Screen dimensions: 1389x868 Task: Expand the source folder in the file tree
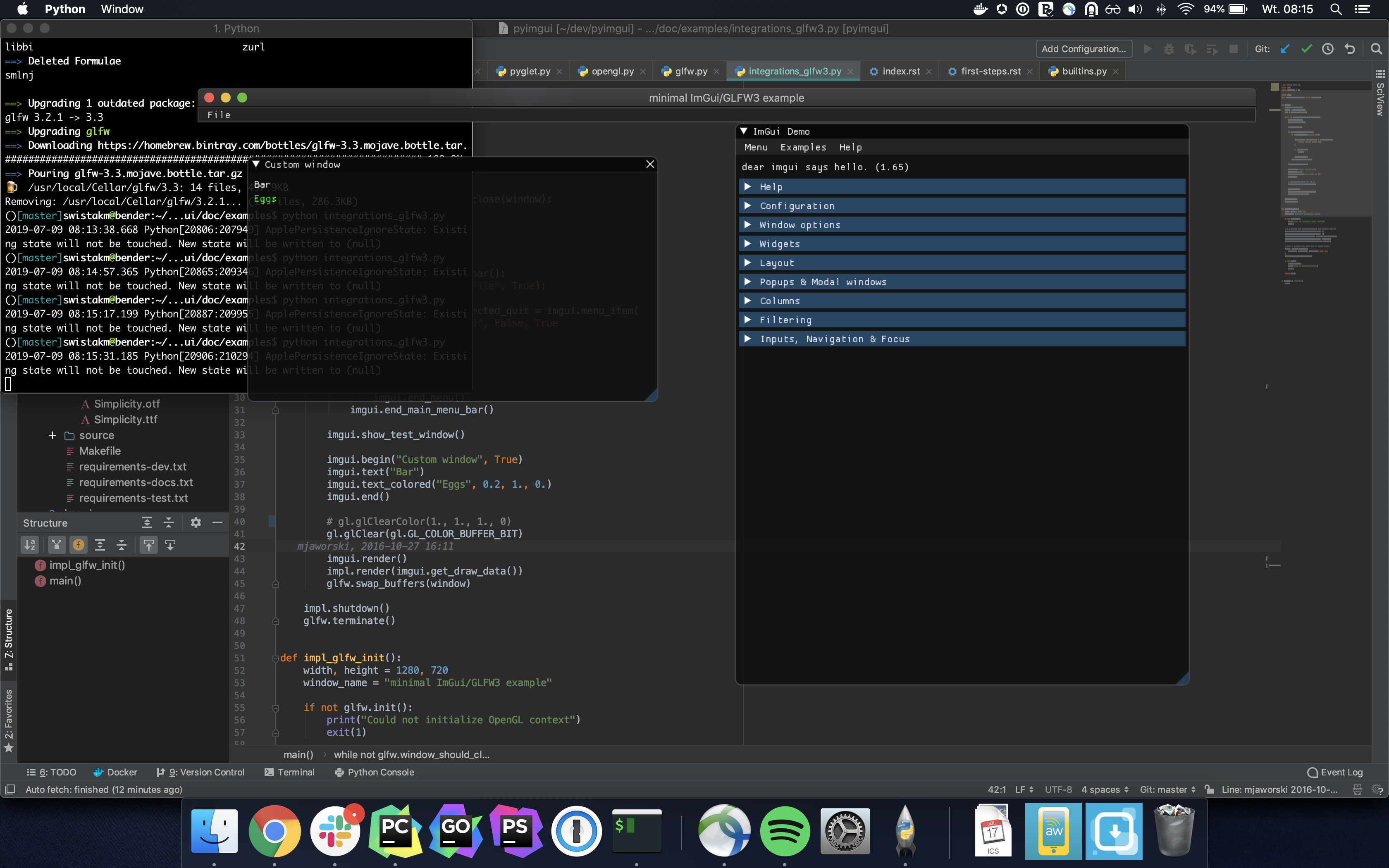(x=52, y=435)
